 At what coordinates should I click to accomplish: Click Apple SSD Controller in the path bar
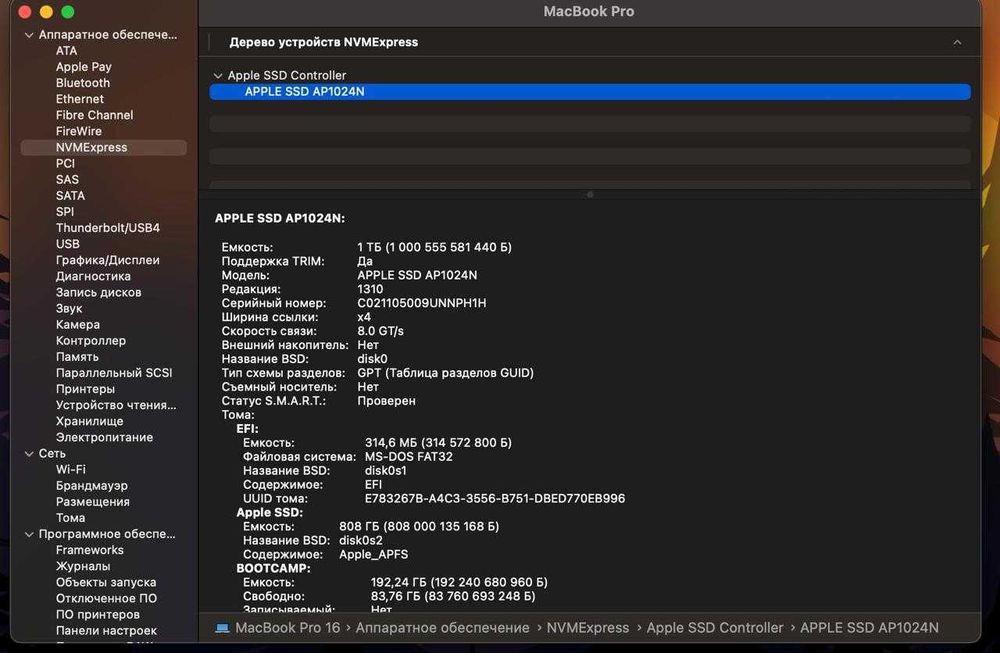point(715,628)
